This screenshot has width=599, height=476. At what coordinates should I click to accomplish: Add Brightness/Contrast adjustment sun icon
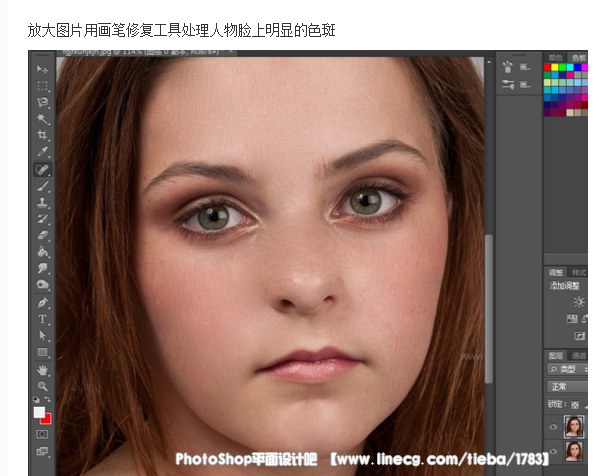(579, 302)
